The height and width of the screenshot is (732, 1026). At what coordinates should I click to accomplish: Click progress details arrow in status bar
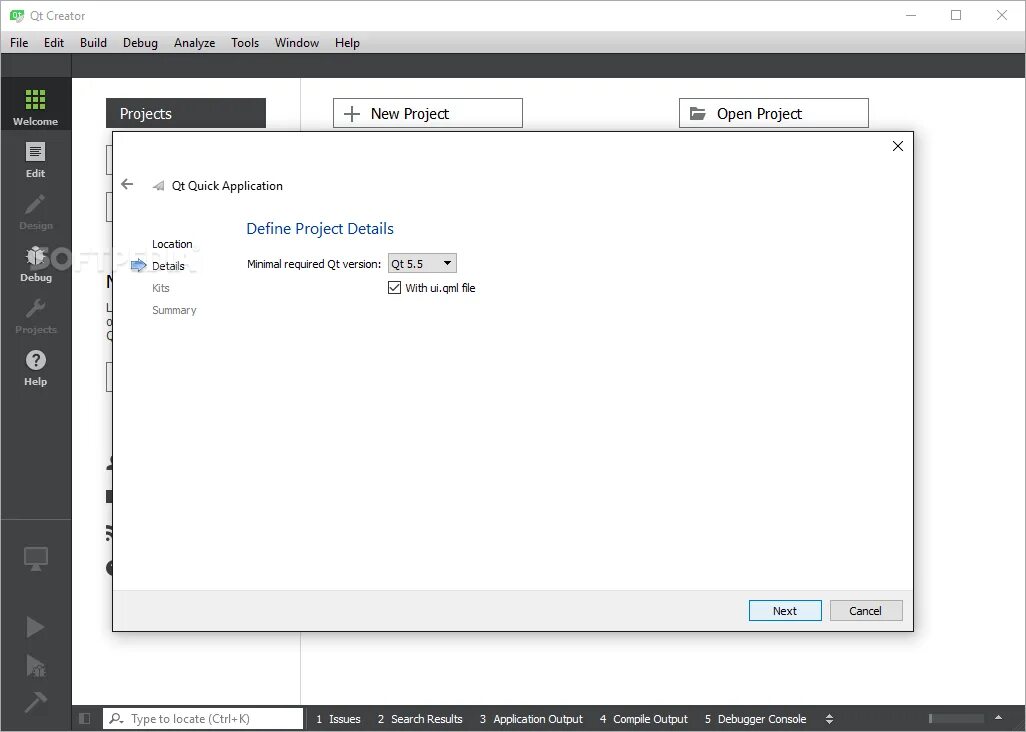pos(999,718)
